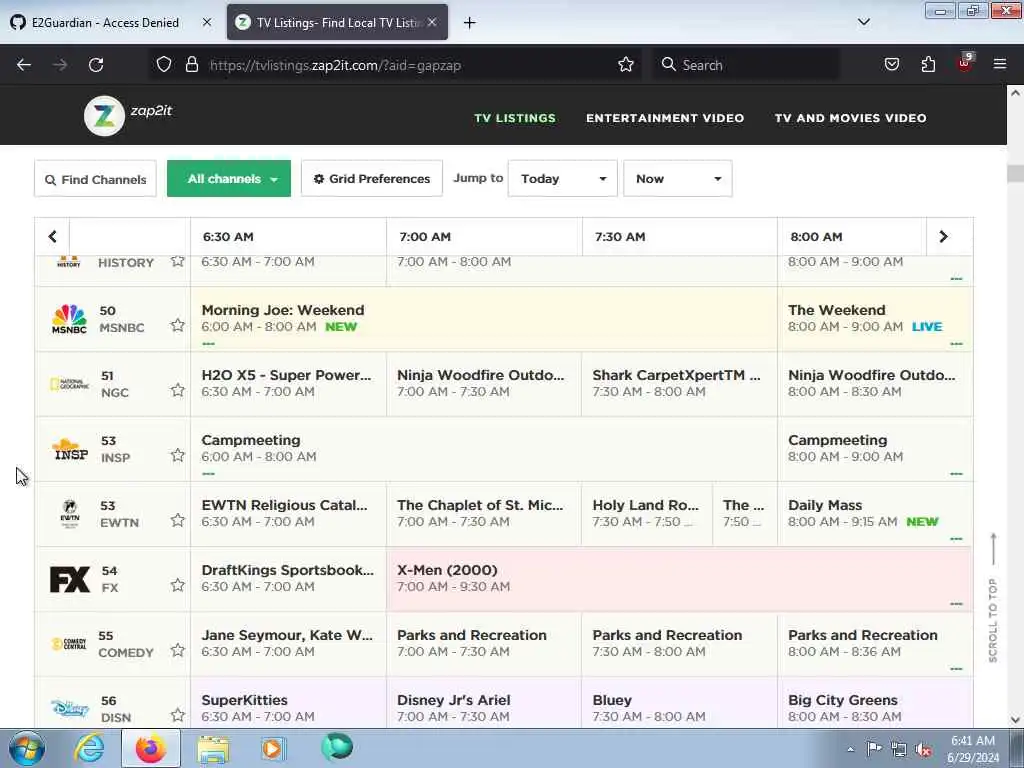
Task: Click the MSNBC channel logo
Action: 69,319
